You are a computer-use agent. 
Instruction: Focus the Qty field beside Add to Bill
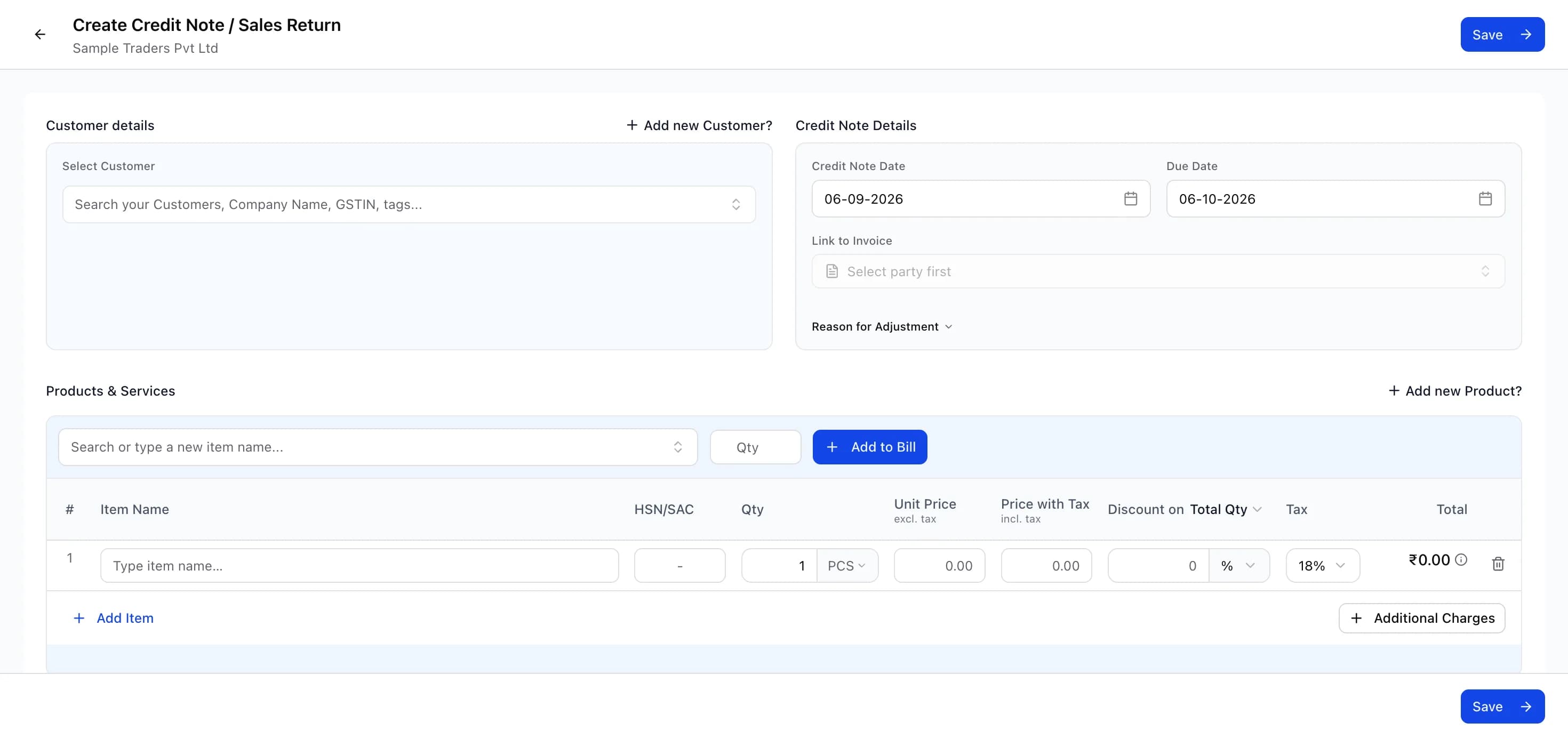(x=755, y=447)
